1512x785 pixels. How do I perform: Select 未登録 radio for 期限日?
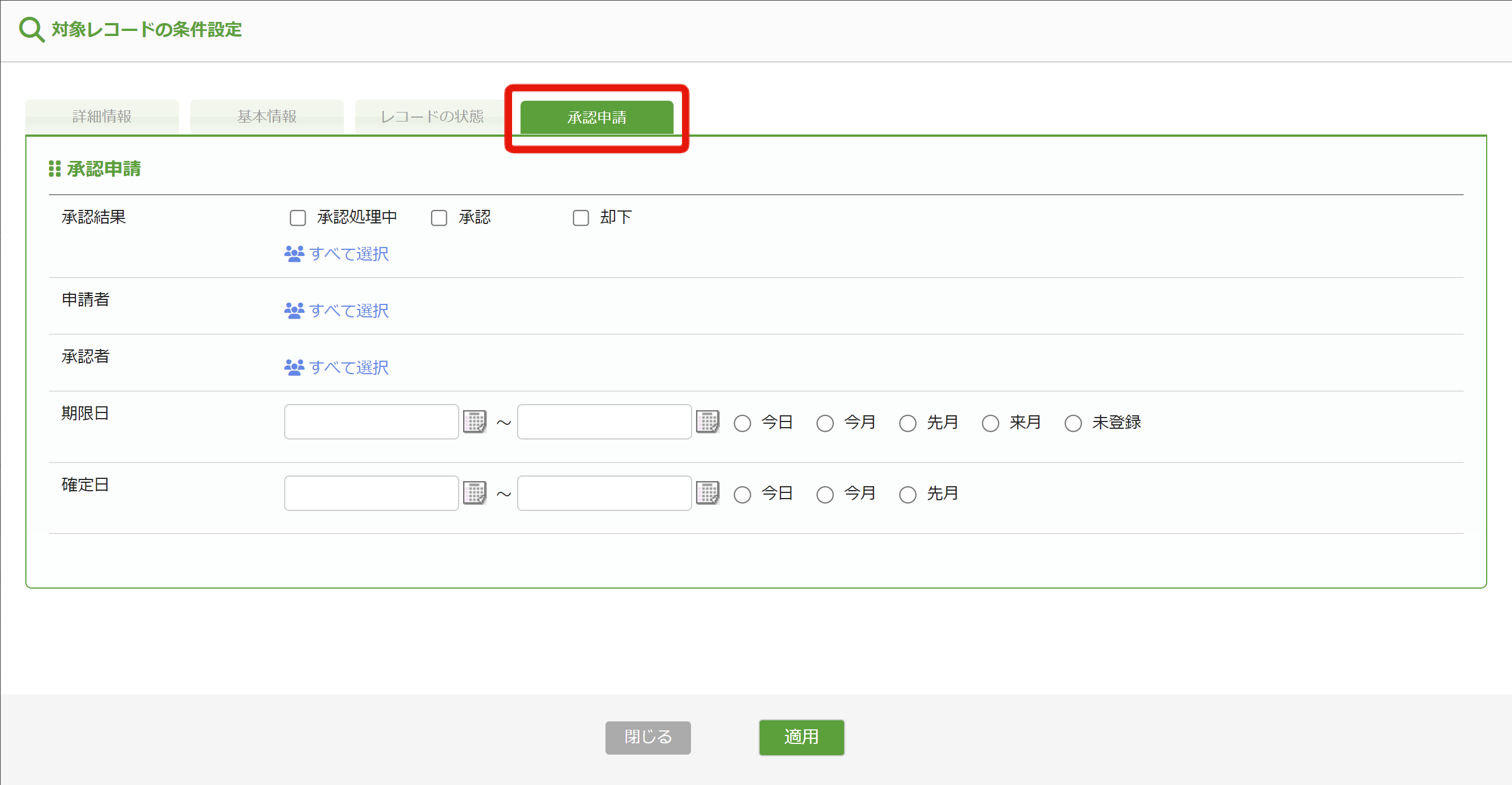click(1073, 423)
